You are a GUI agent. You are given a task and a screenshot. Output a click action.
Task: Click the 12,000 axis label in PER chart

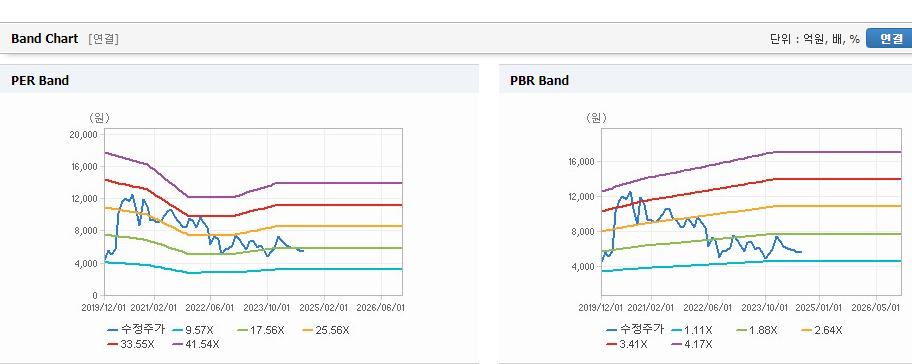[84, 199]
